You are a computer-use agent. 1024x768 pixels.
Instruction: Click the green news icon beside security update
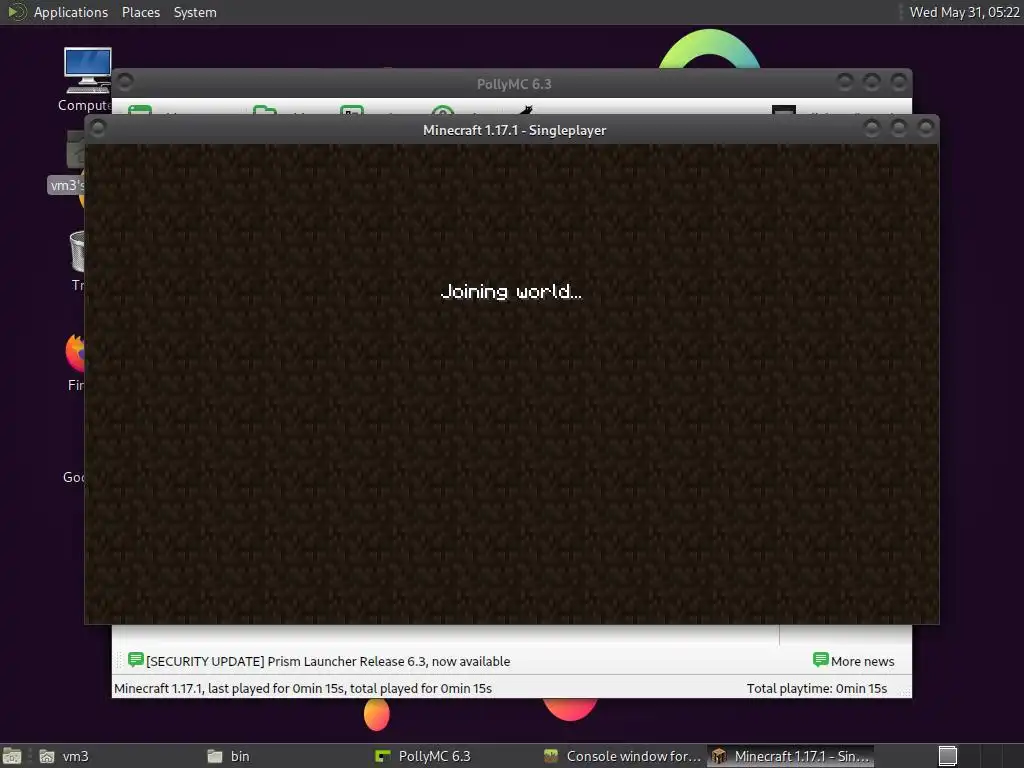136,660
